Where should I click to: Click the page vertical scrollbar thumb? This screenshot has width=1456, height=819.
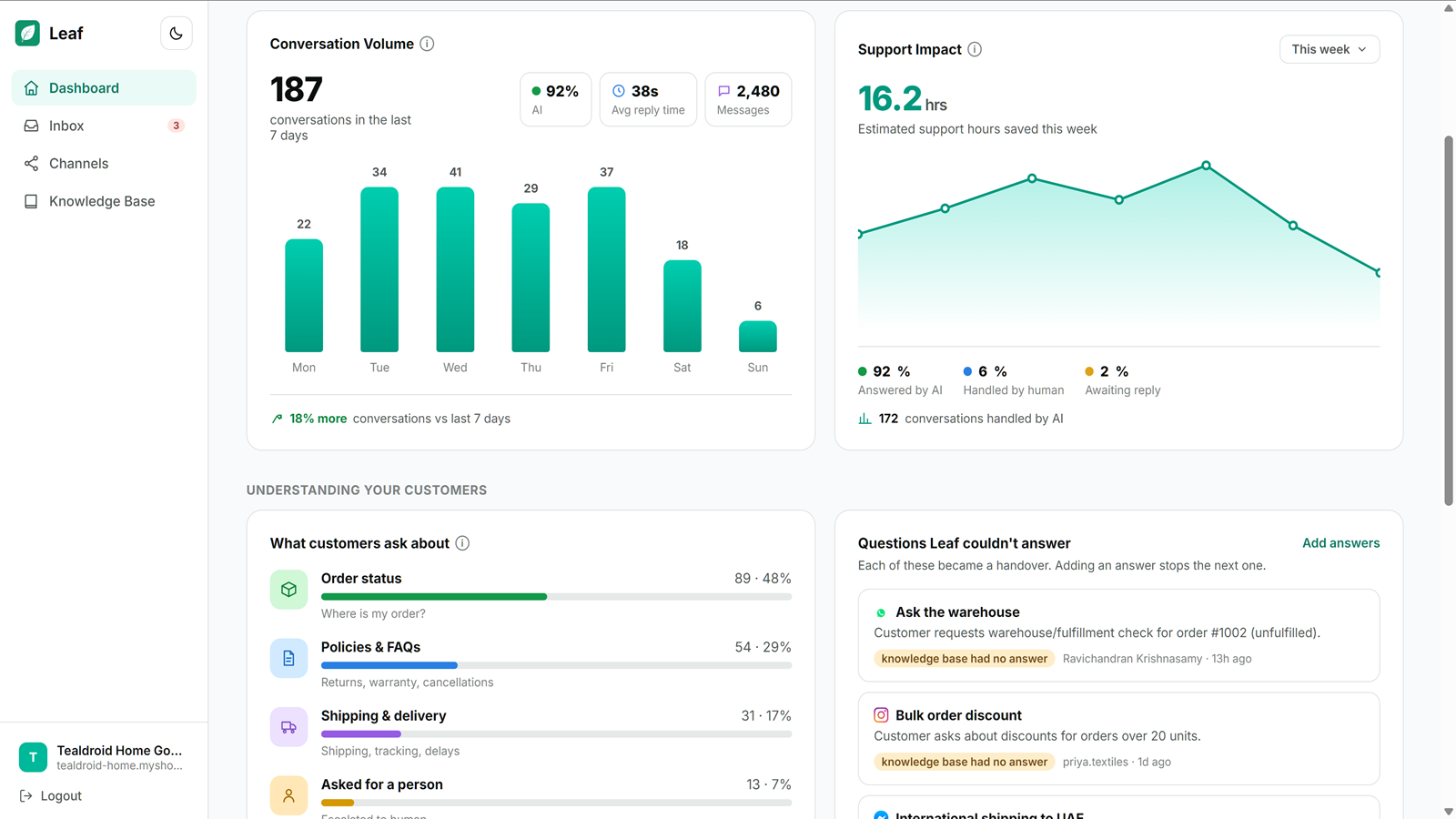[1449, 321]
